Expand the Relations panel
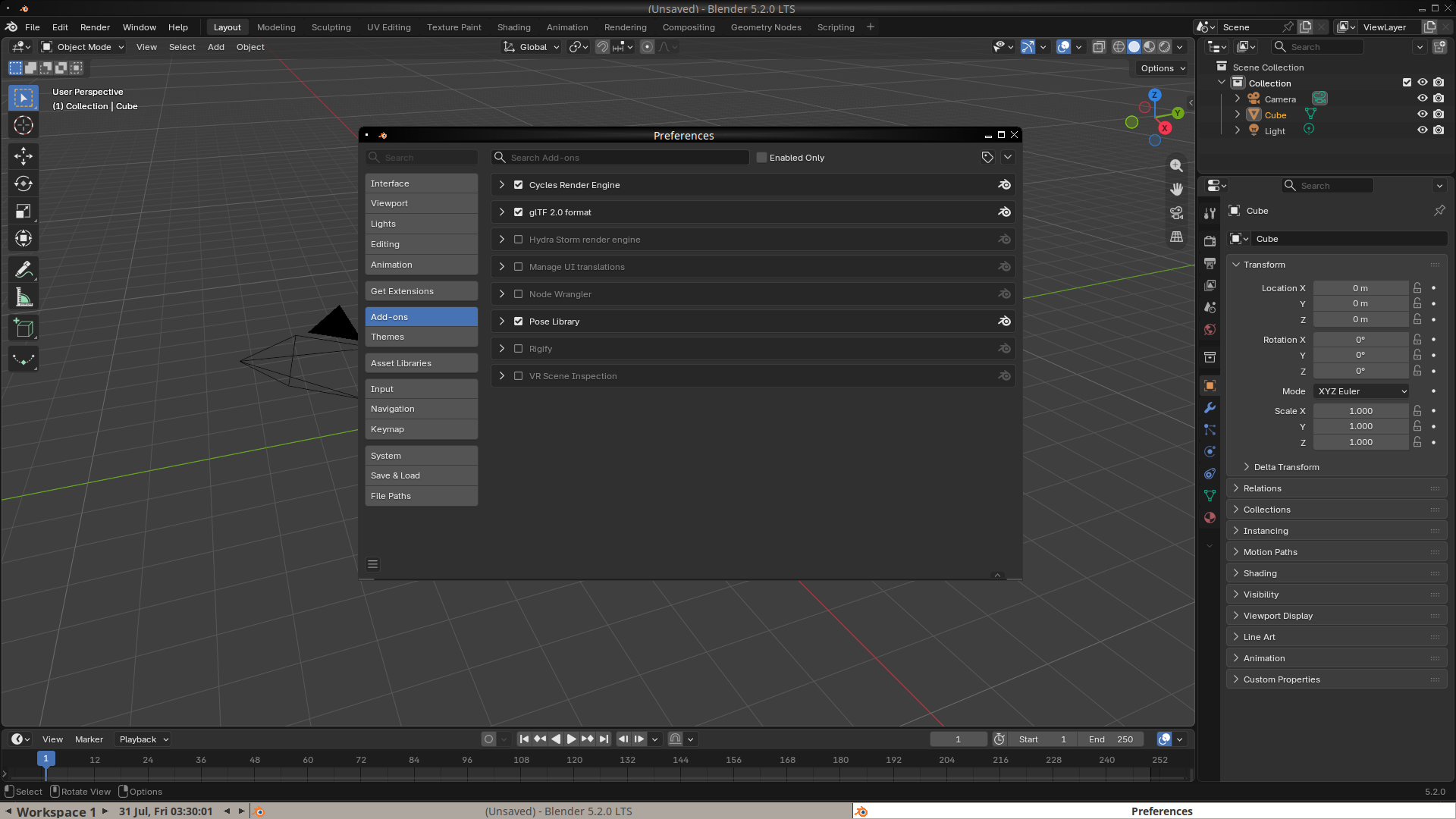Viewport: 1456px width, 819px height. coord(1337,488)
